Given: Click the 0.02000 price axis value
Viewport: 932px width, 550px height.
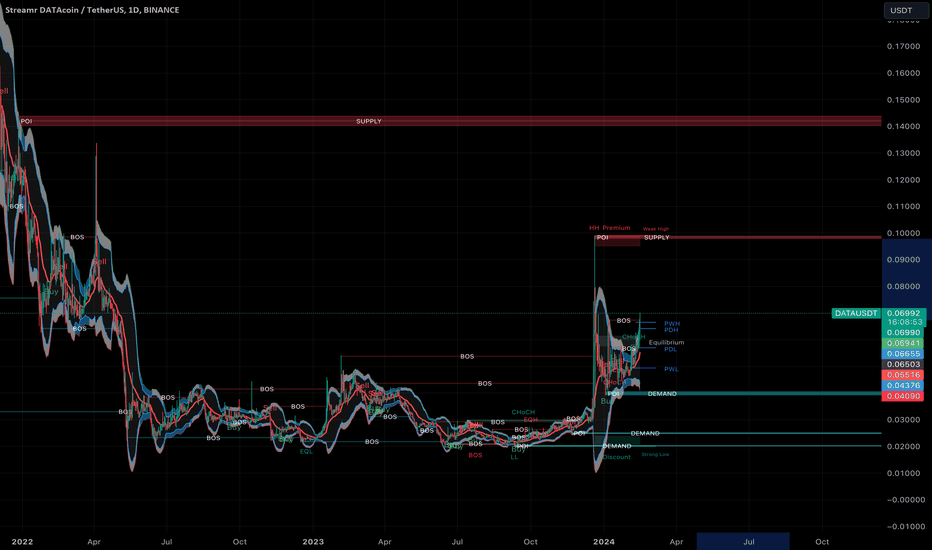Looking at the screenshot, I should tap(903, 447).
